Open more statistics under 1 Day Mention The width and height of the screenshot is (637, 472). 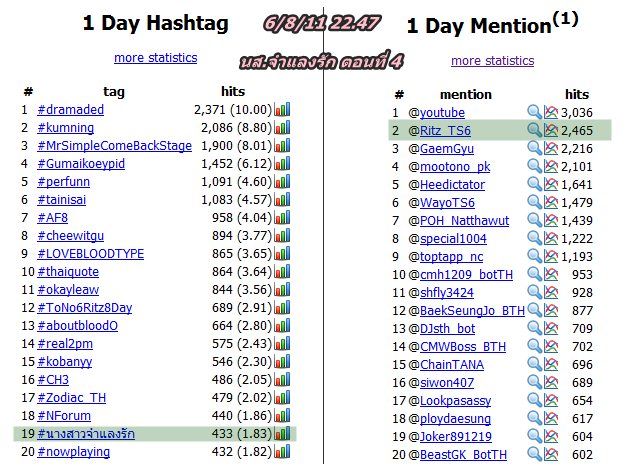point(492,61)
